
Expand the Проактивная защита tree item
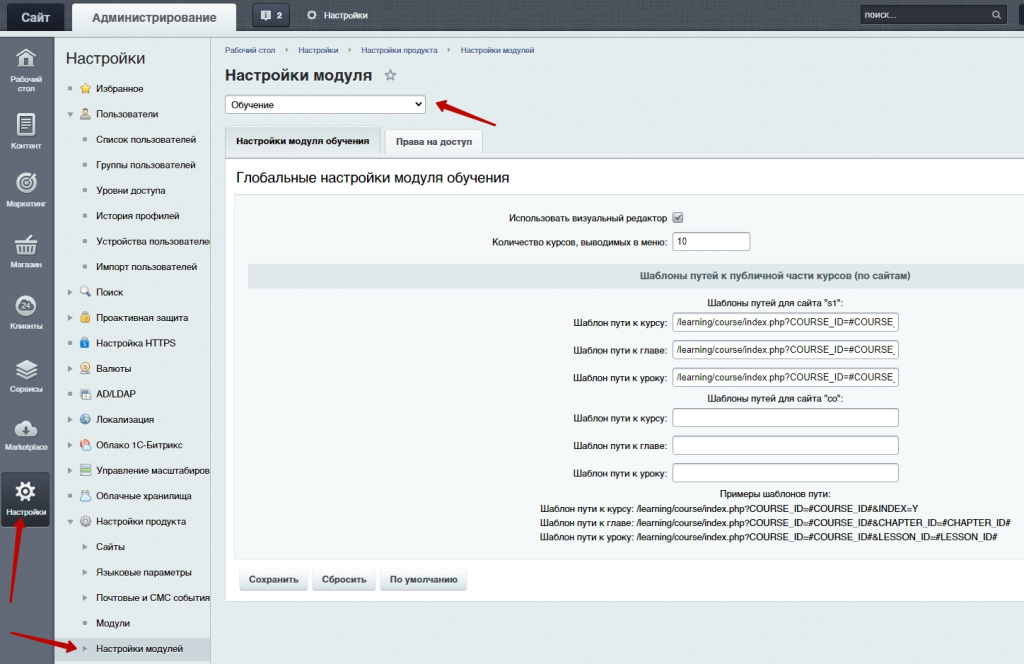coord(70,318)
